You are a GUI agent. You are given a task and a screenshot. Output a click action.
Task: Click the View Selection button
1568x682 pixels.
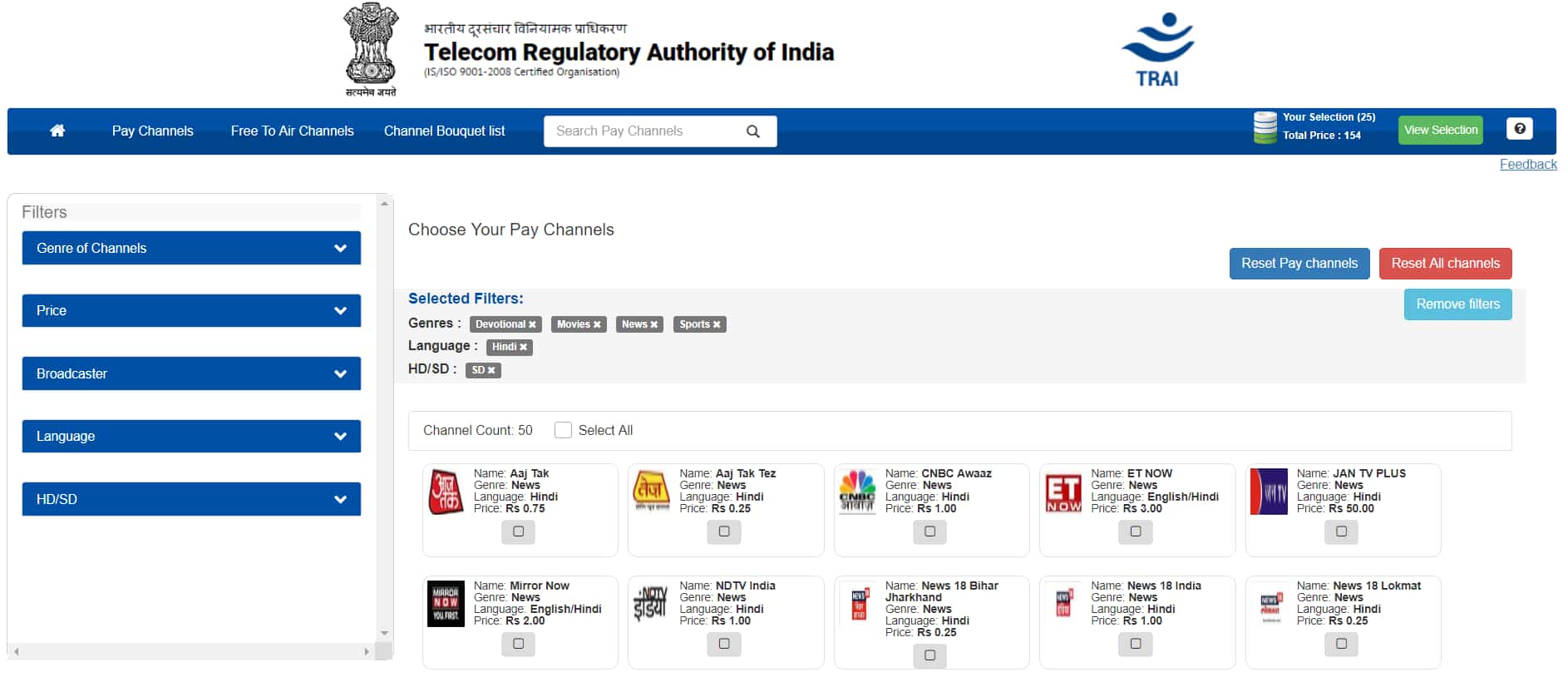(1441, 130)
